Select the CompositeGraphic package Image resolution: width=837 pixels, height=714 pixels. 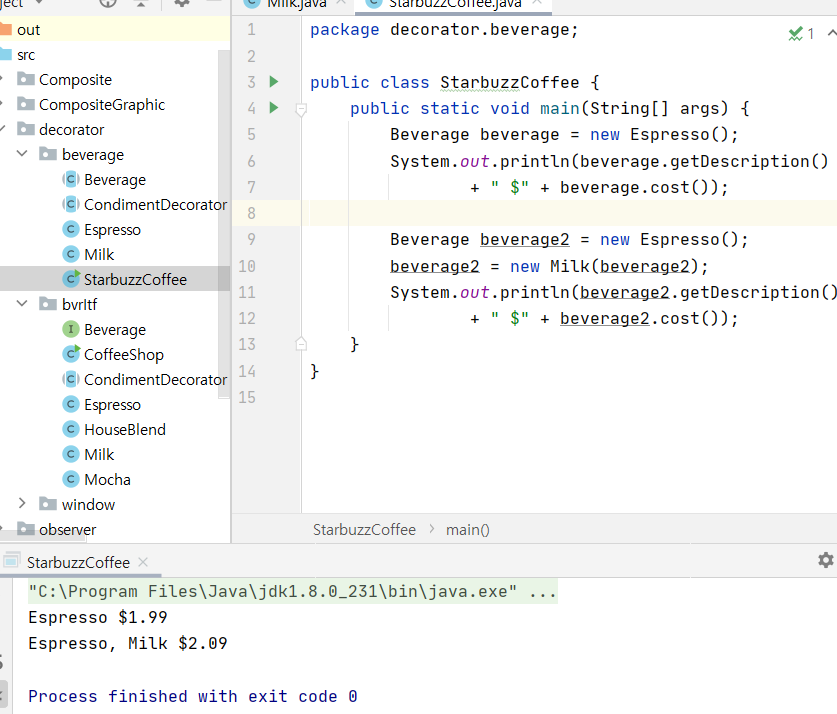(x=101, y=105)
